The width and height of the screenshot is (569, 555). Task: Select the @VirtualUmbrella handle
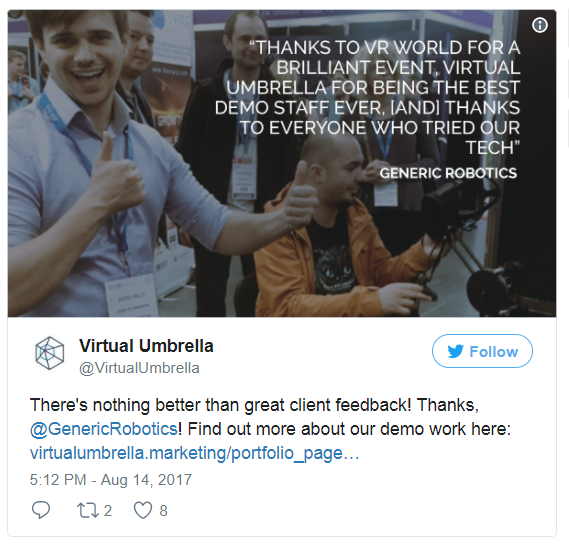click(x=139, y=368)
